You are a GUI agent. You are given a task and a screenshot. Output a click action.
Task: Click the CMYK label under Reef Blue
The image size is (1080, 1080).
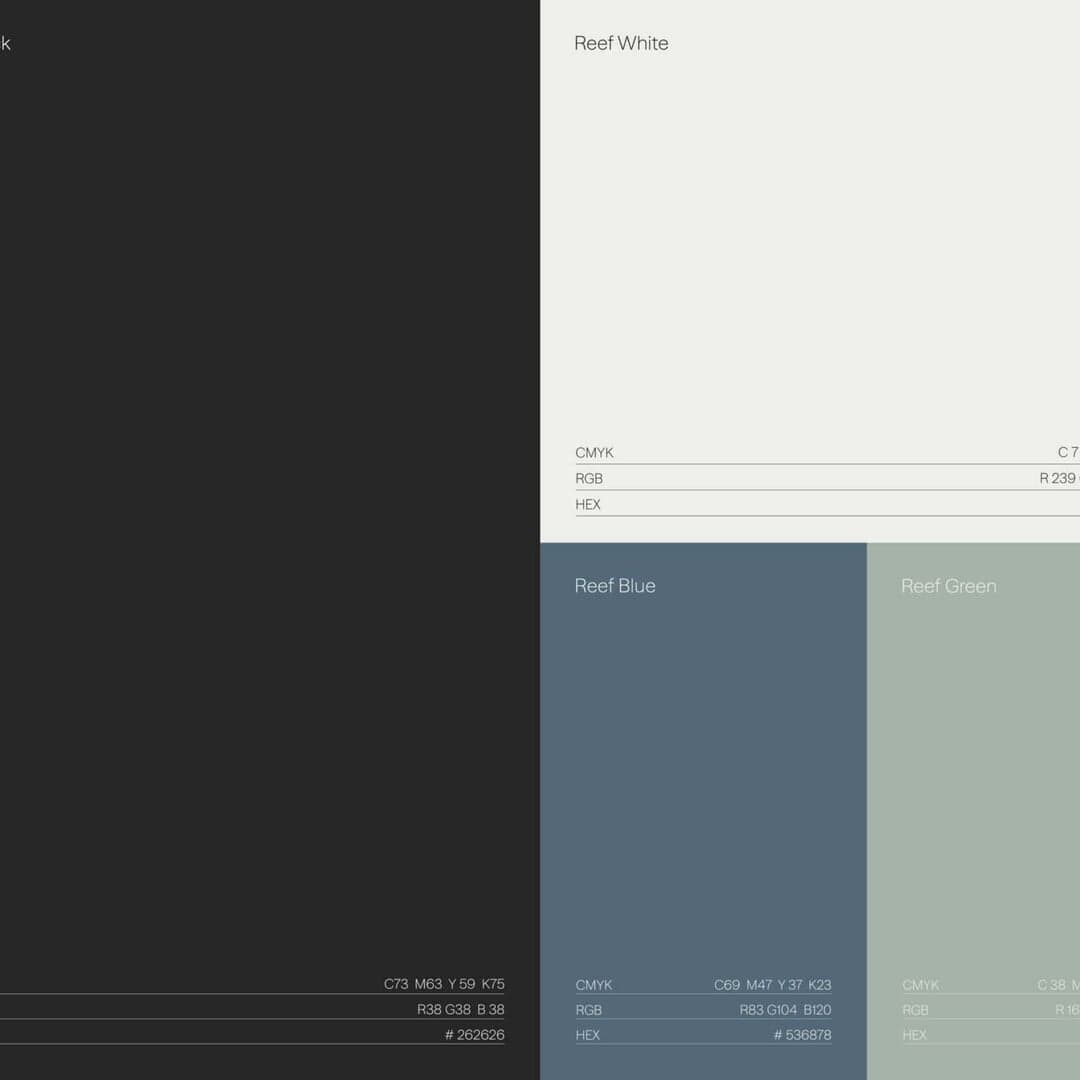point(594,985)
